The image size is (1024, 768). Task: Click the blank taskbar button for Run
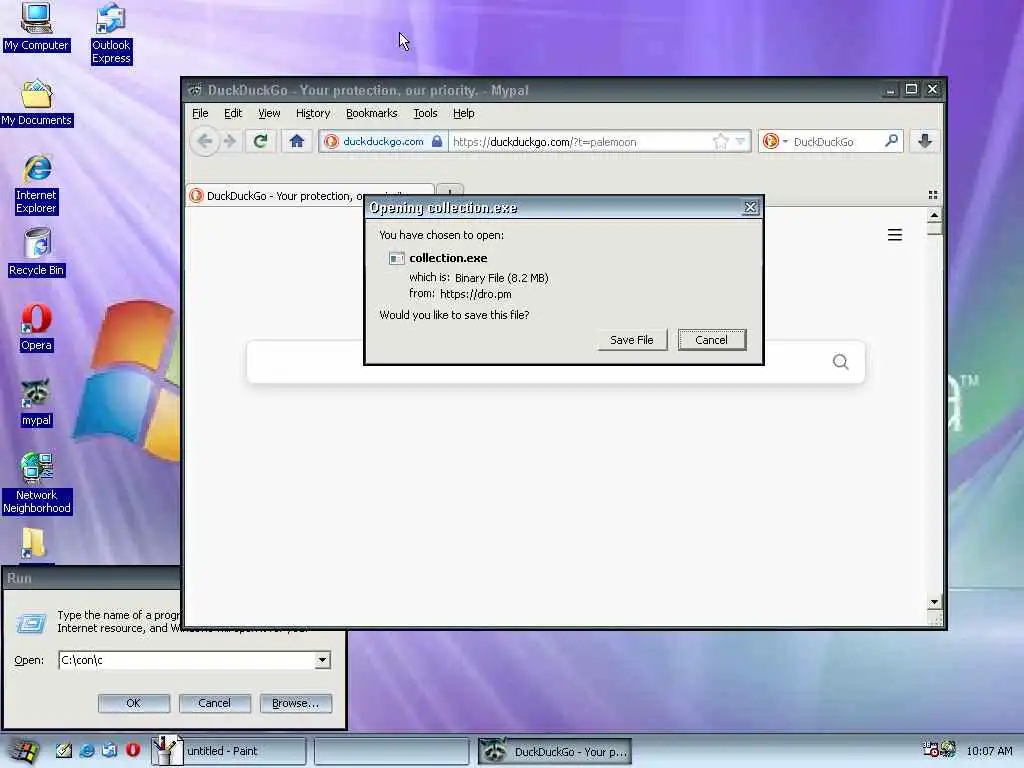coord(392,752)
